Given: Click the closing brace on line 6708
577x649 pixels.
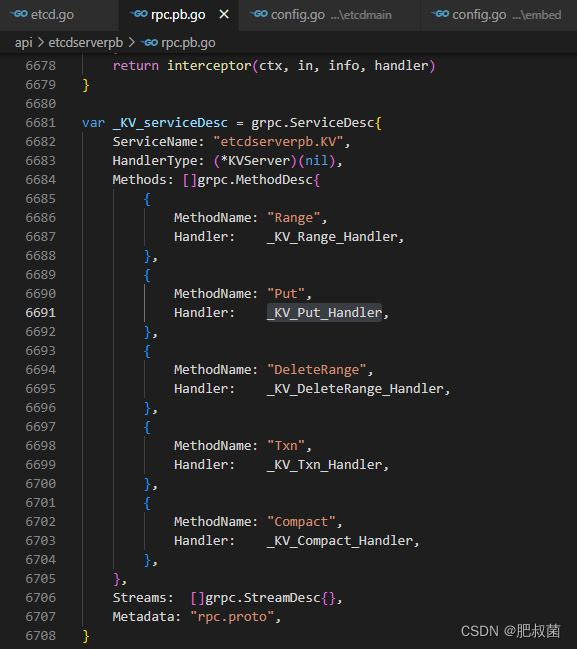Looking at the screenshot, I should [x=86, y=636].
